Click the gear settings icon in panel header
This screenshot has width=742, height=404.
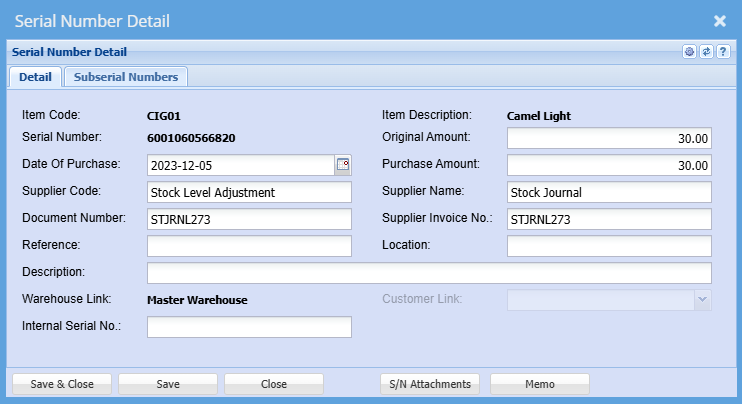689,51
